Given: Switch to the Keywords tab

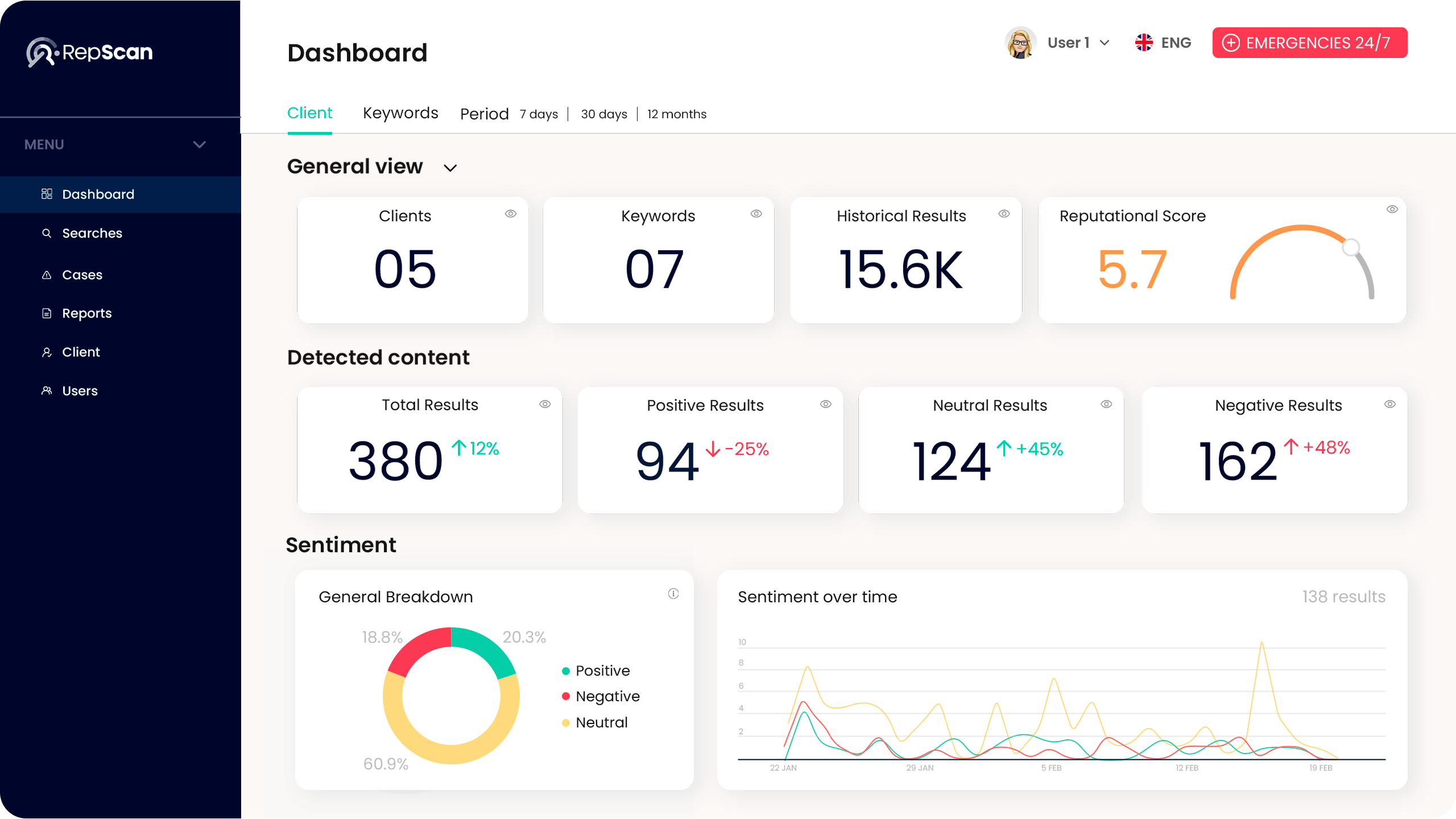Looking at the screenshot, I should (400, 113).
